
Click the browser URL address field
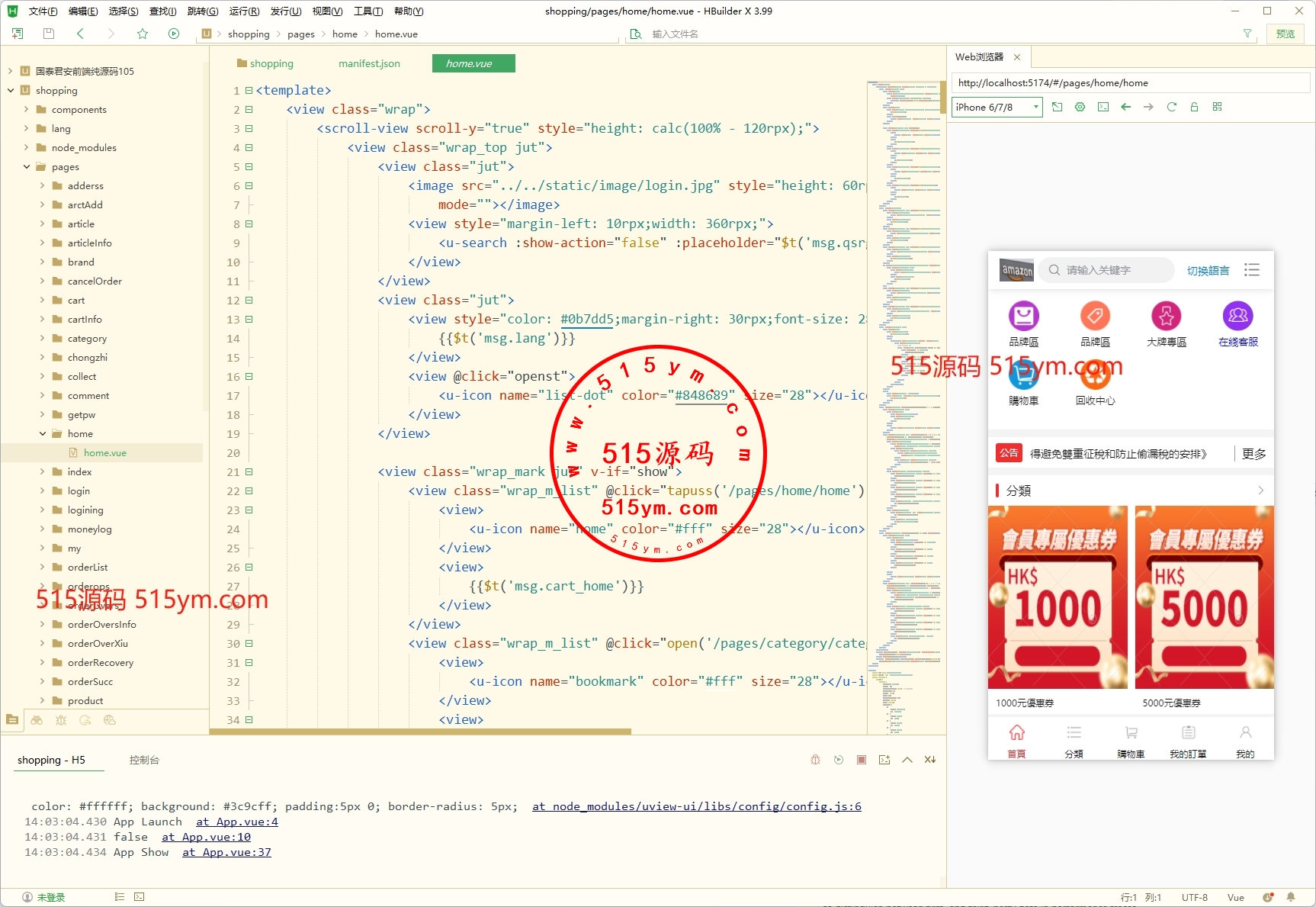1130,83
